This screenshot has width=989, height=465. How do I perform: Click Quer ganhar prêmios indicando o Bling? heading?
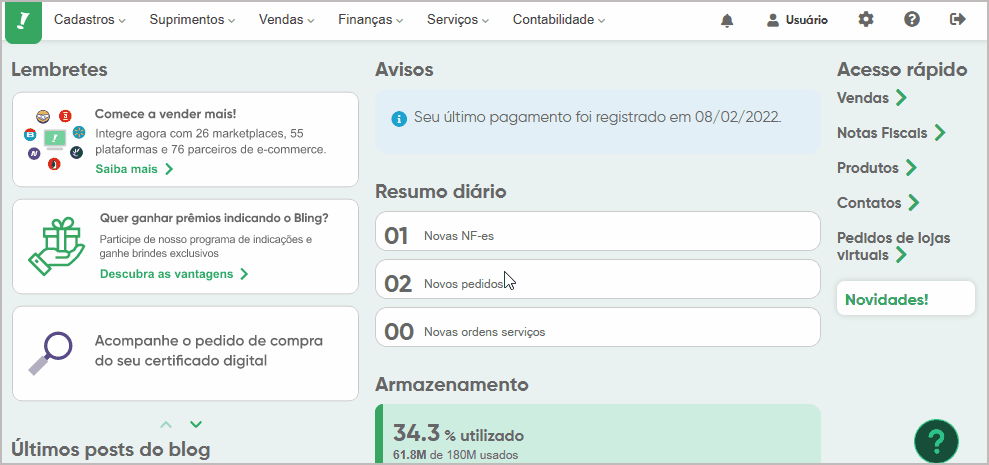[214, 218]
